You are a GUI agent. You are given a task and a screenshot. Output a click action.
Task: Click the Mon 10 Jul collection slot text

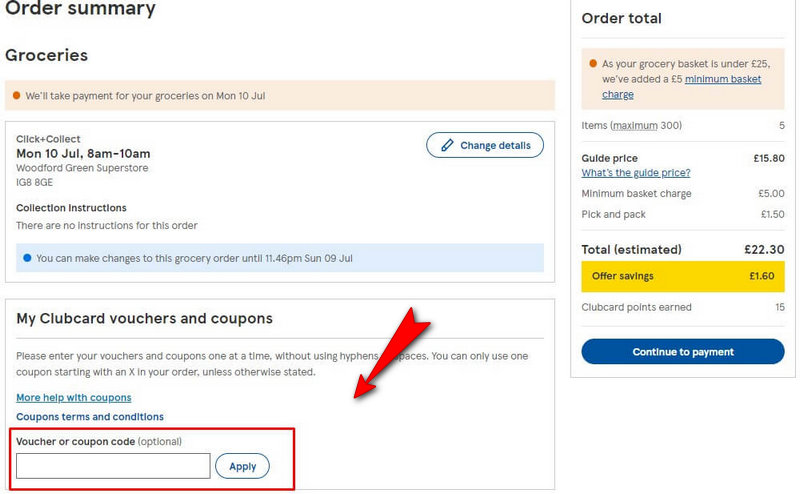pos(83,154)
